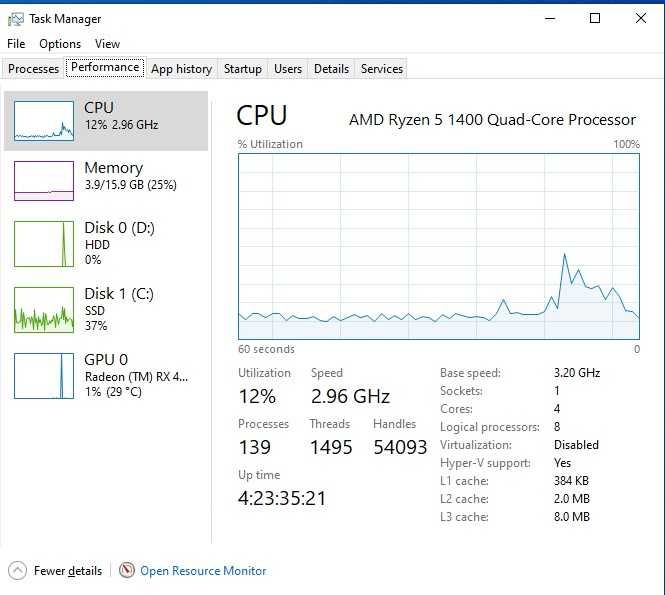Go to the Startup tab
Image resolution: width=665 pixels, height=595 pixels.
[243, 69]
